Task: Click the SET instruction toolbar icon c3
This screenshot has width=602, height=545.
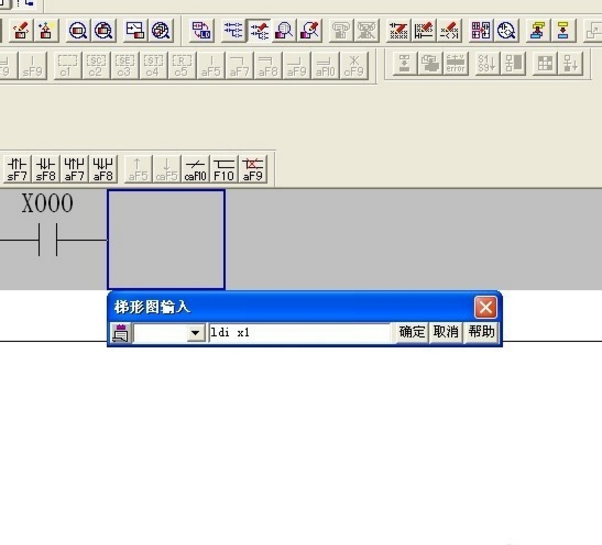Action: pyautogui.click(x=124, y=66)
